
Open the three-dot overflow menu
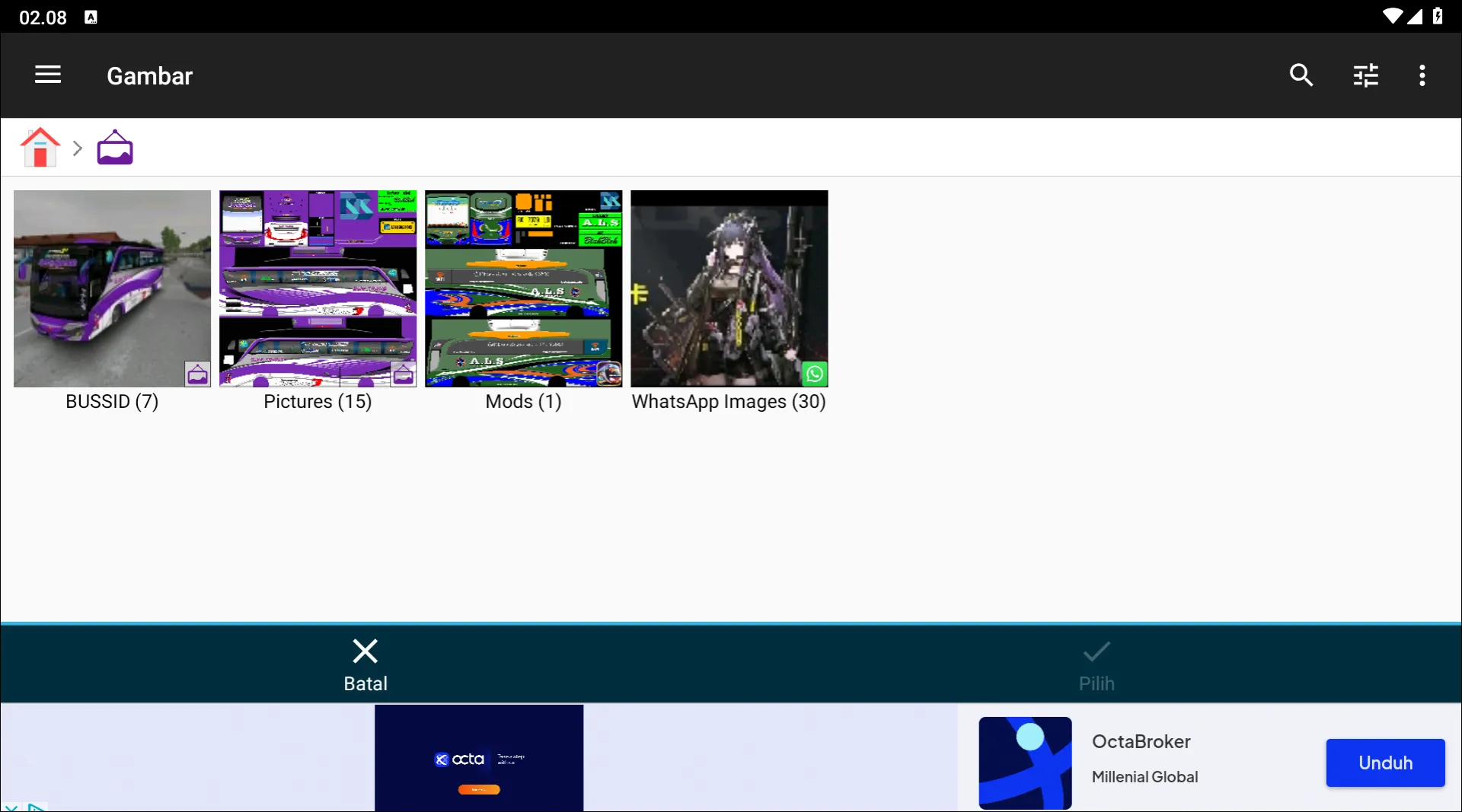coord(1422,75)
